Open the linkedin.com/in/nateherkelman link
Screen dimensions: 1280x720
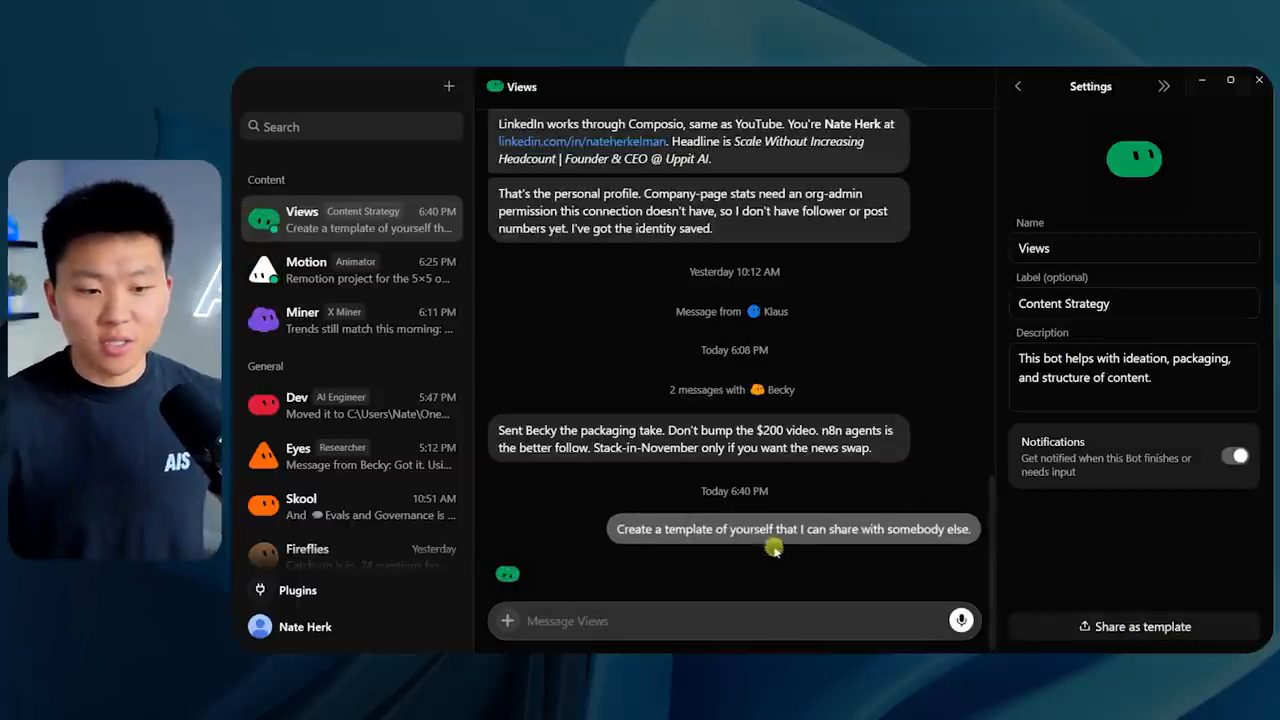coord(582,141)
